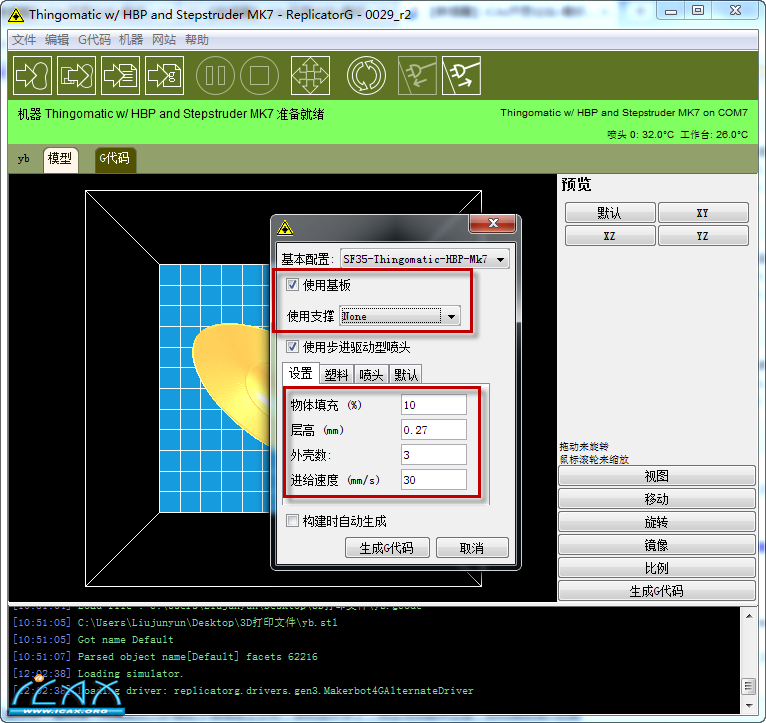Select the 默认 tab in dialog

[x=405, y=375]
